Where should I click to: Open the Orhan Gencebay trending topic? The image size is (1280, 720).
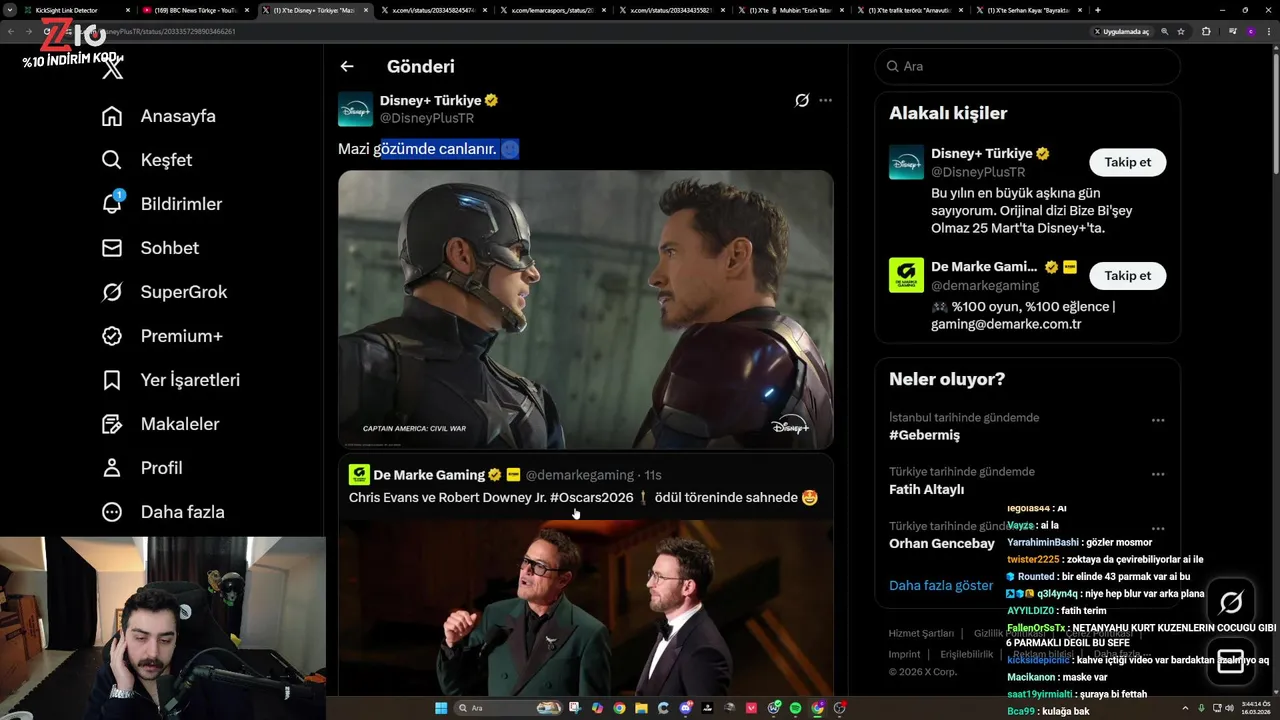[942, 543]
